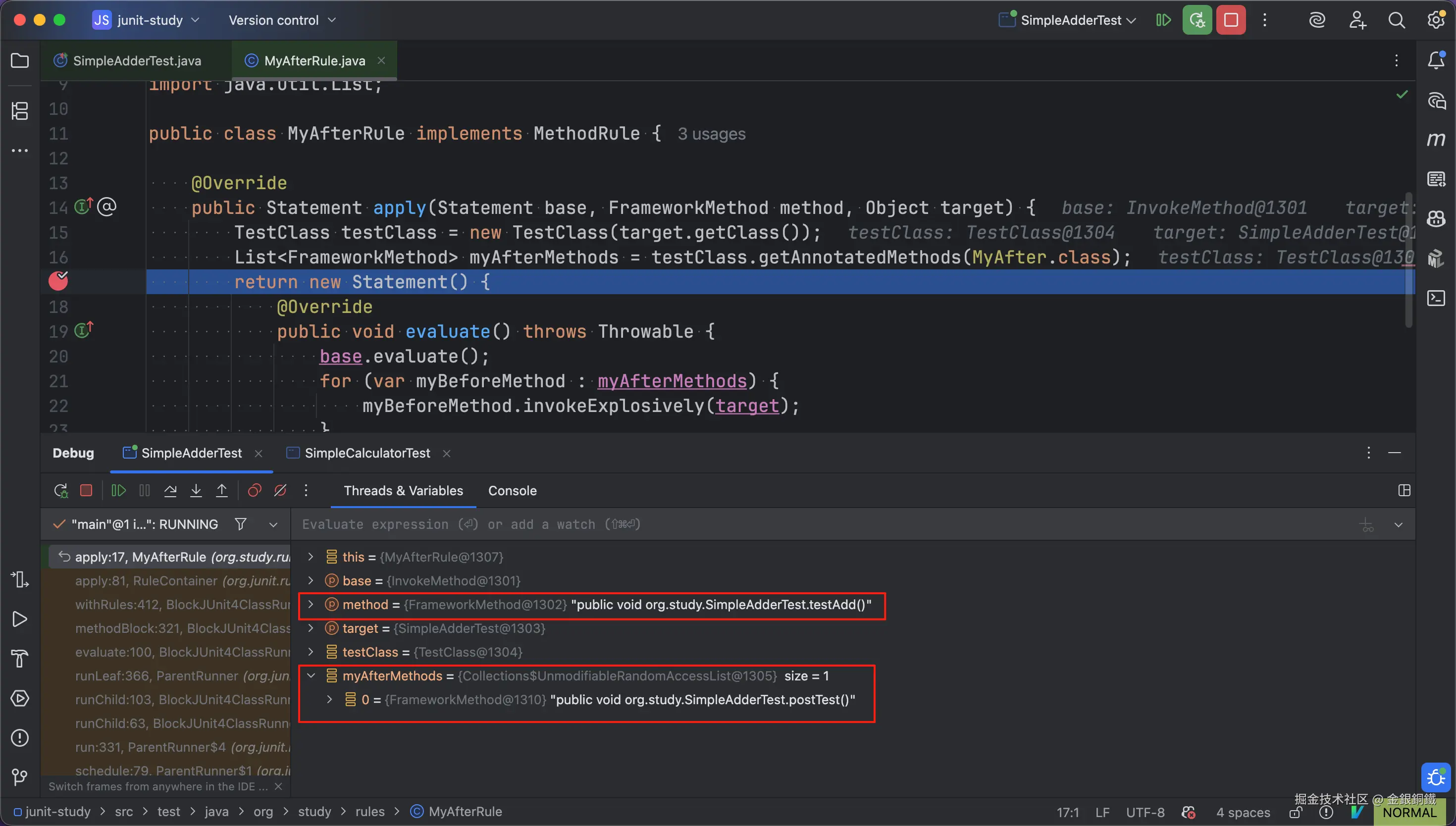Click the Step Into debug icon
Screen dimensions: 1456x826
196,491
